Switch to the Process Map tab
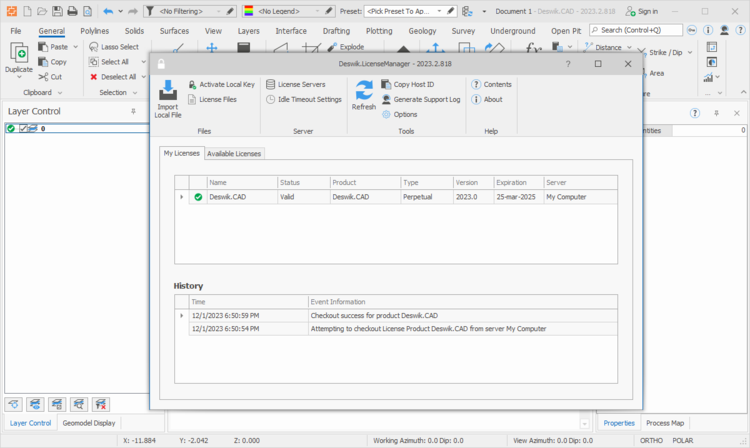The height and width of the screenshot is (448, 750). pyautogui.click(x=665, y=423)
